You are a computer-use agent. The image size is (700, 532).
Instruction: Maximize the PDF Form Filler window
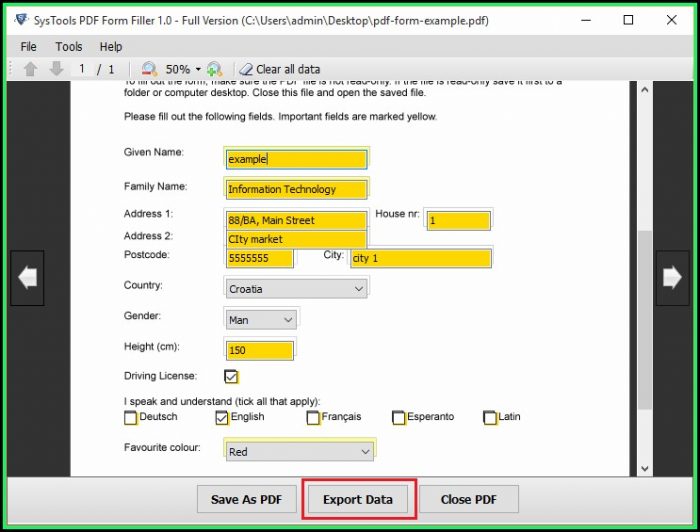coord(628,20)
